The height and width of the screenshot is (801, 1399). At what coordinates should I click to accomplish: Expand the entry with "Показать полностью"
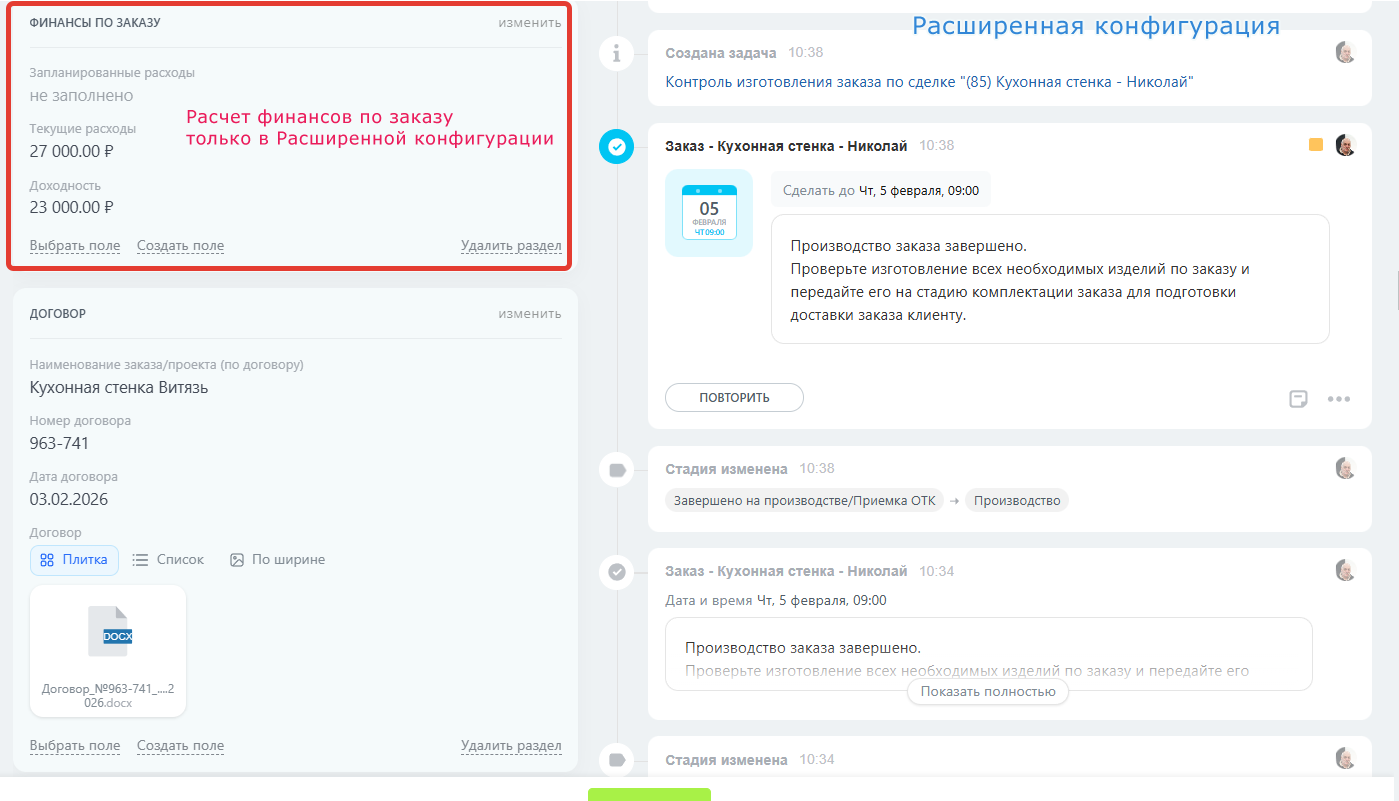(x=988, y=691)
